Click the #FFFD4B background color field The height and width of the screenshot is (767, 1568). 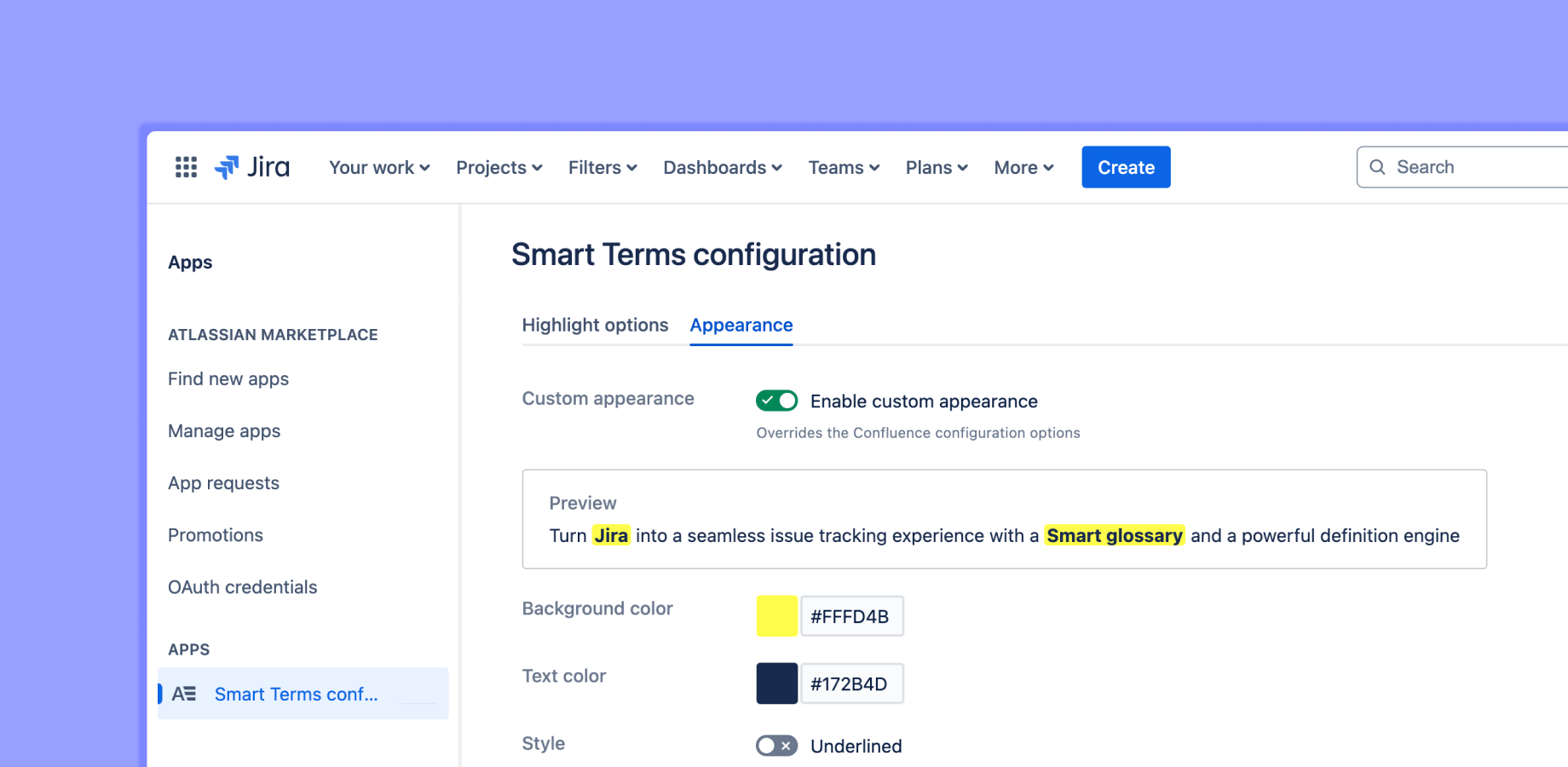852,616
